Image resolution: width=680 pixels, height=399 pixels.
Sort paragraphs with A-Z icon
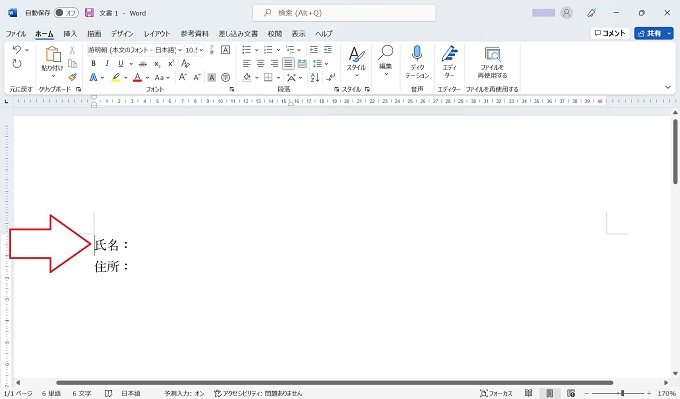pyautogui.click(x=315, y=77)
